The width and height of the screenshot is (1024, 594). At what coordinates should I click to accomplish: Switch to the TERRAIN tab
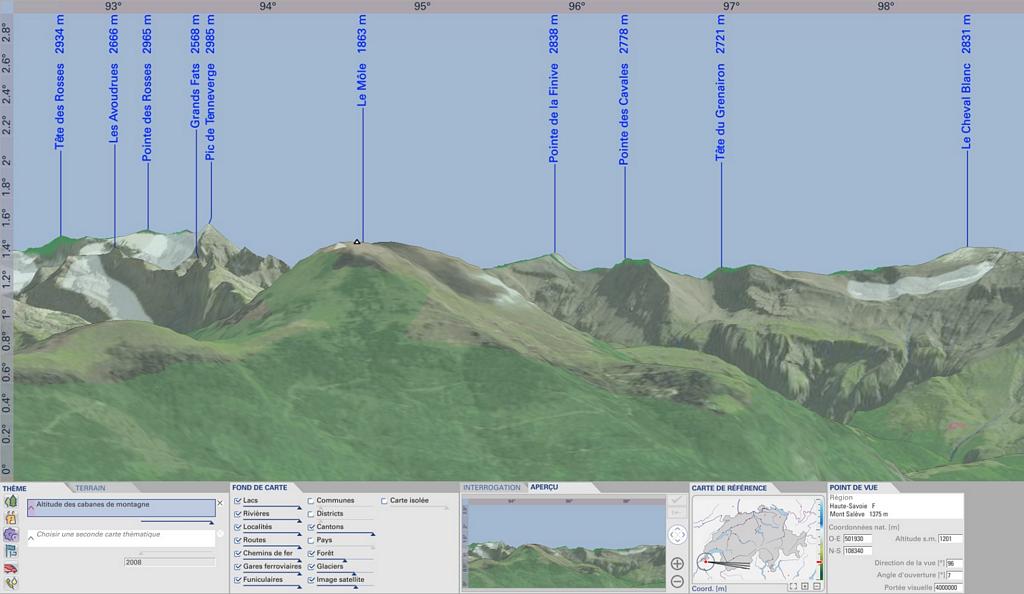click(90, 488)
